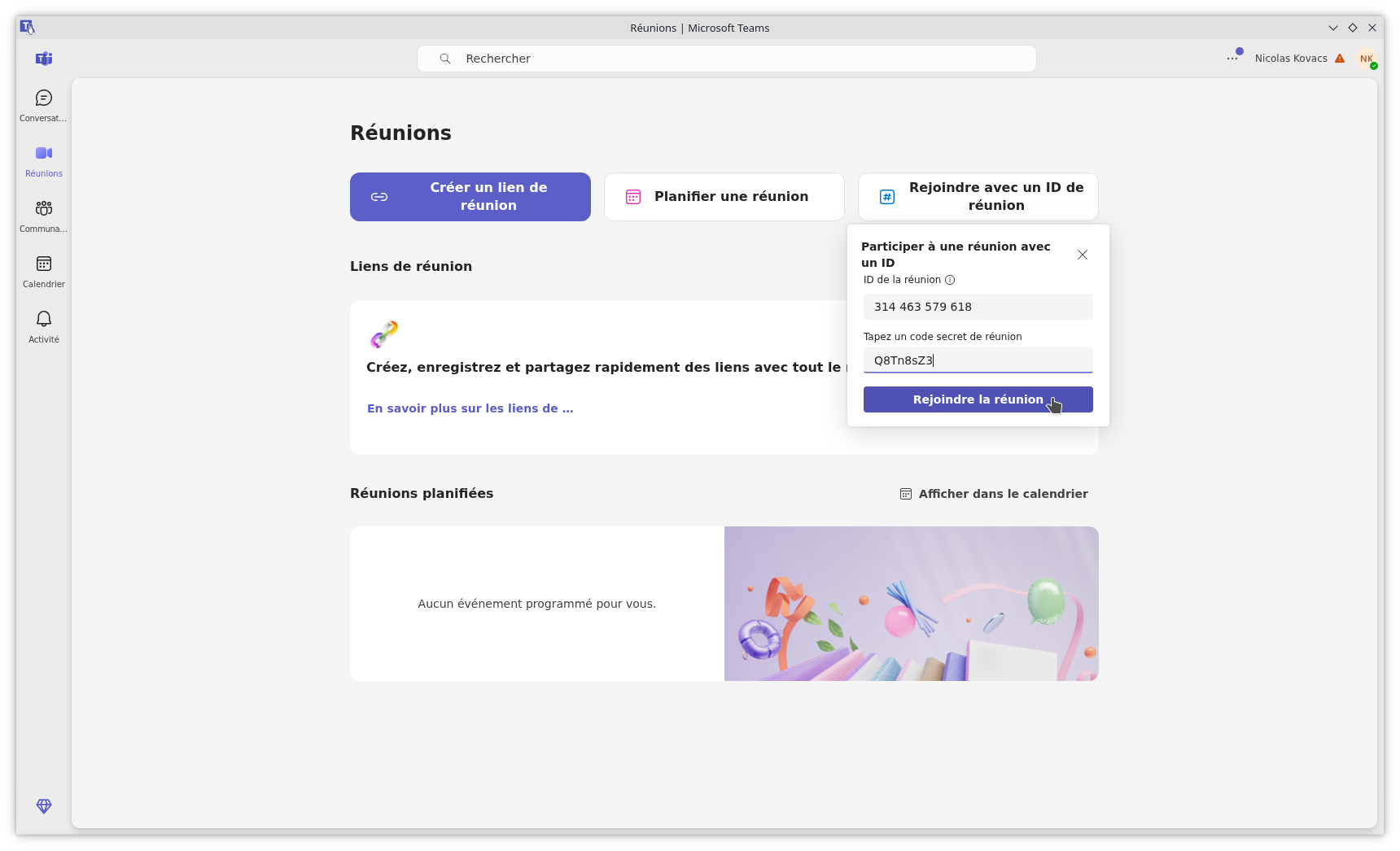Click the Créer un lien de réunion button
1400x851 pixels.
470,196
